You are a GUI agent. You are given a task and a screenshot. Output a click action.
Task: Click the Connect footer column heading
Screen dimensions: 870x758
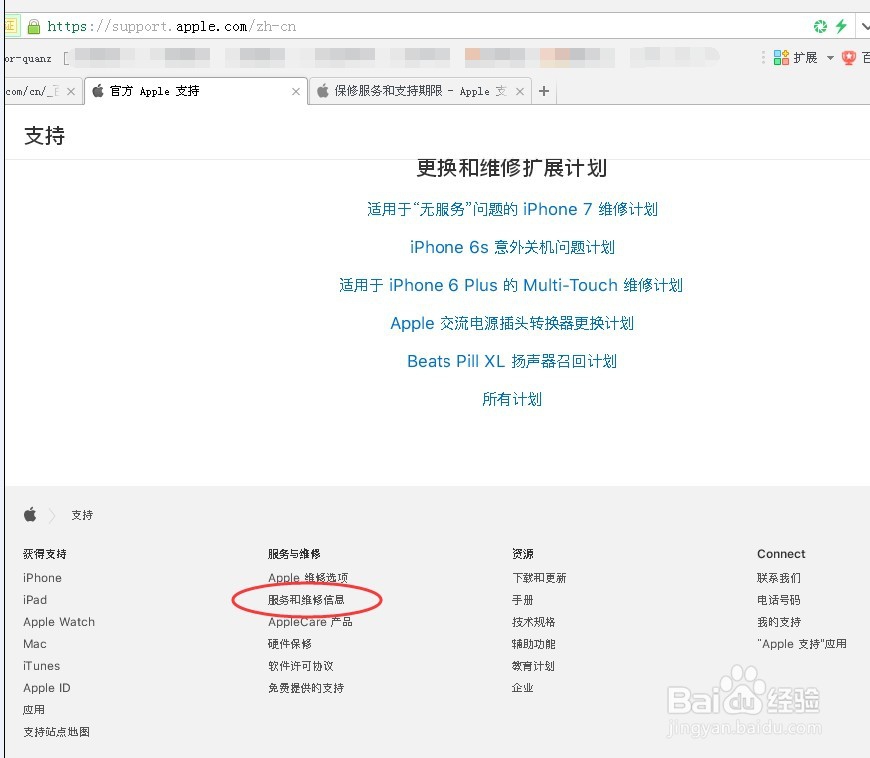[x=781, y=554]
